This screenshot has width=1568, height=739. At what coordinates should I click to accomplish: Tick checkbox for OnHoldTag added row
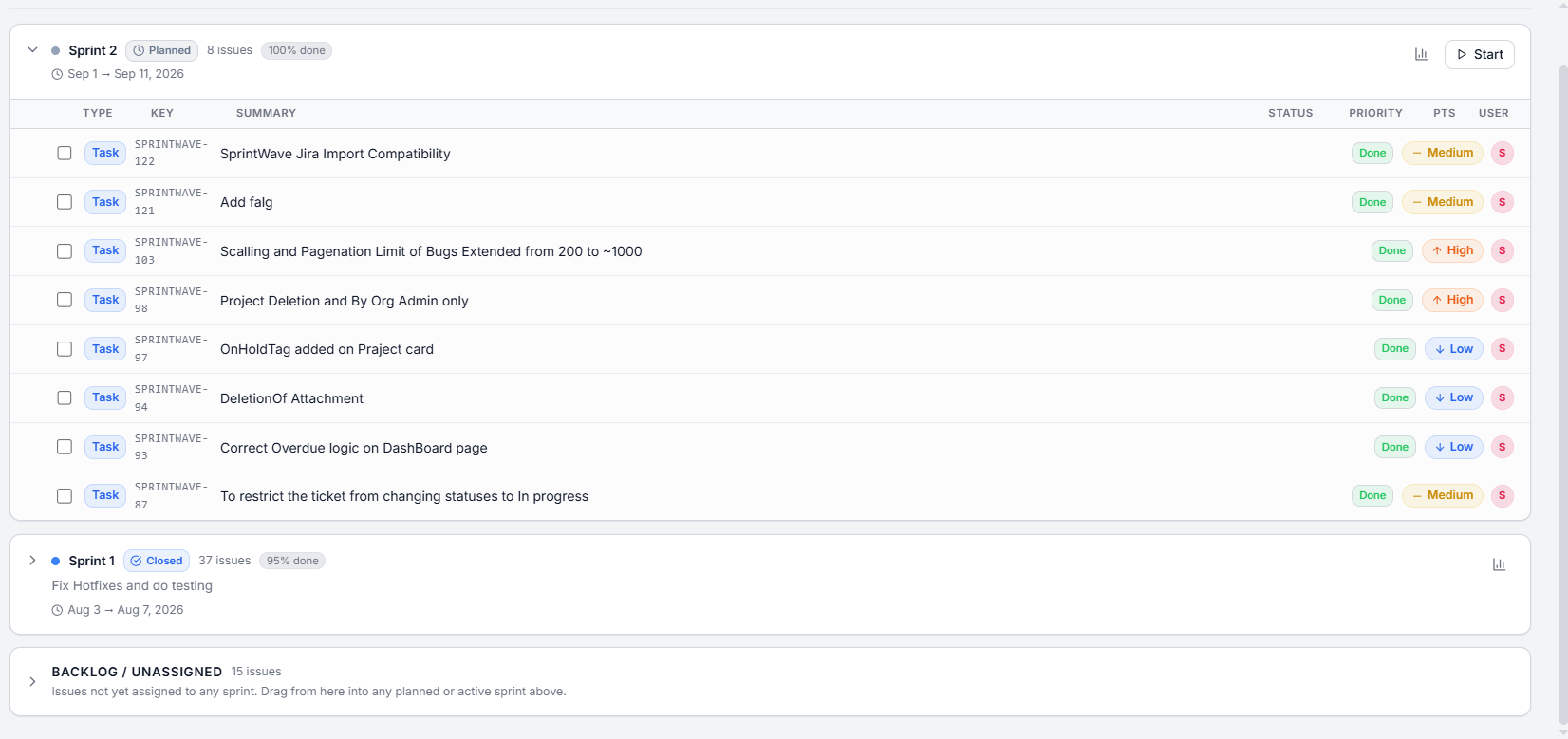point(65,349)
